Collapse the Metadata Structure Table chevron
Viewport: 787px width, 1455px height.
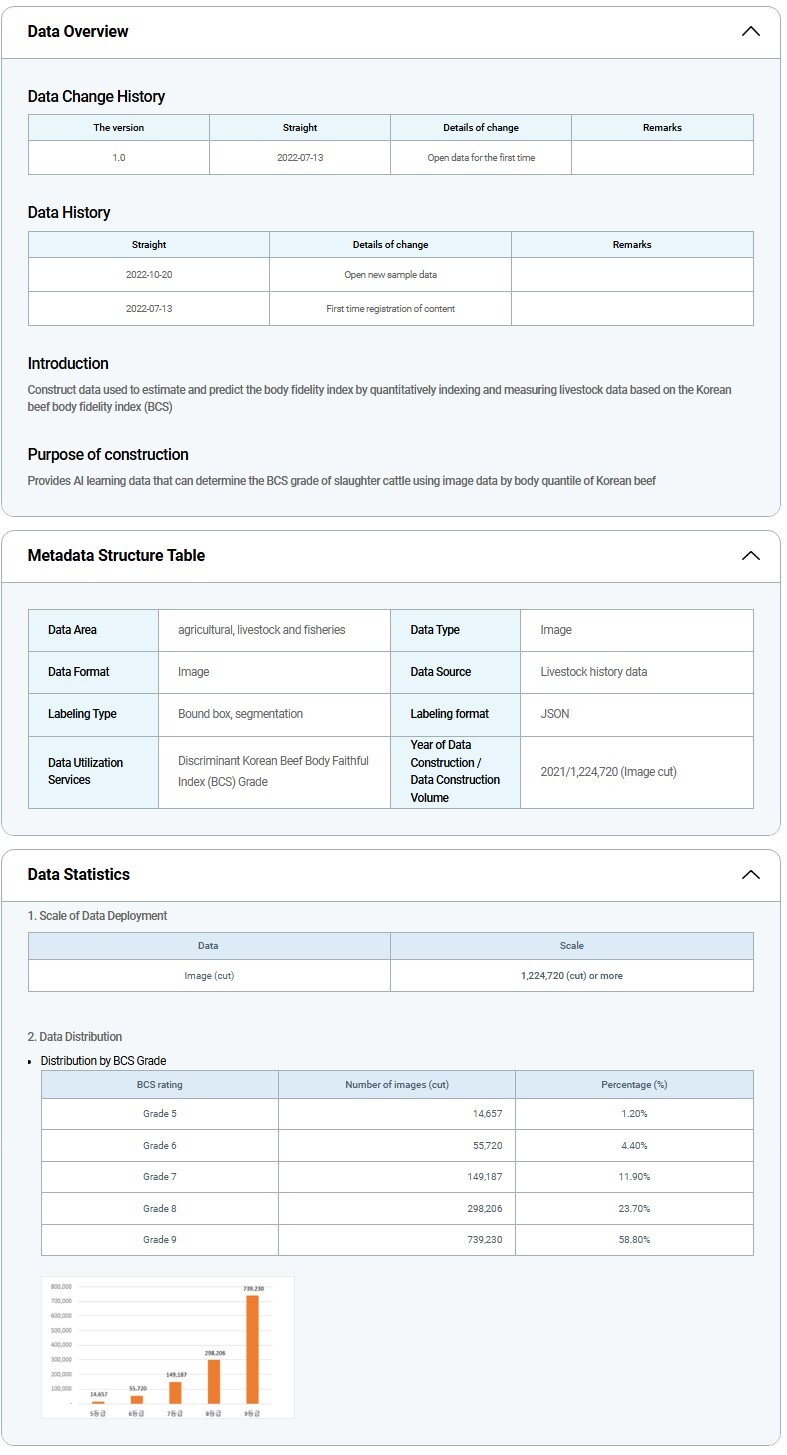750,556
